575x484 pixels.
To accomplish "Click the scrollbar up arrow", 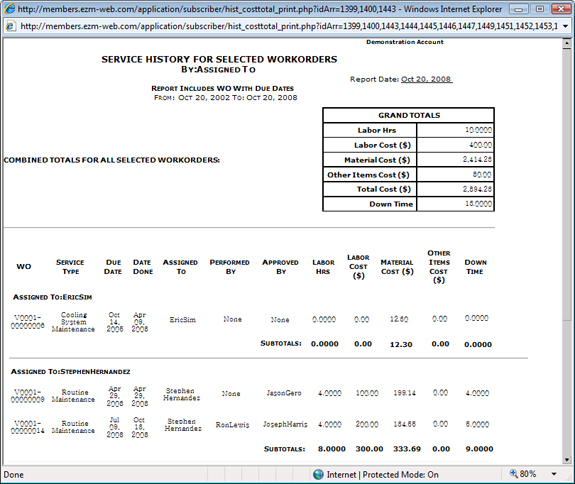I will click(x=567, y=43).
